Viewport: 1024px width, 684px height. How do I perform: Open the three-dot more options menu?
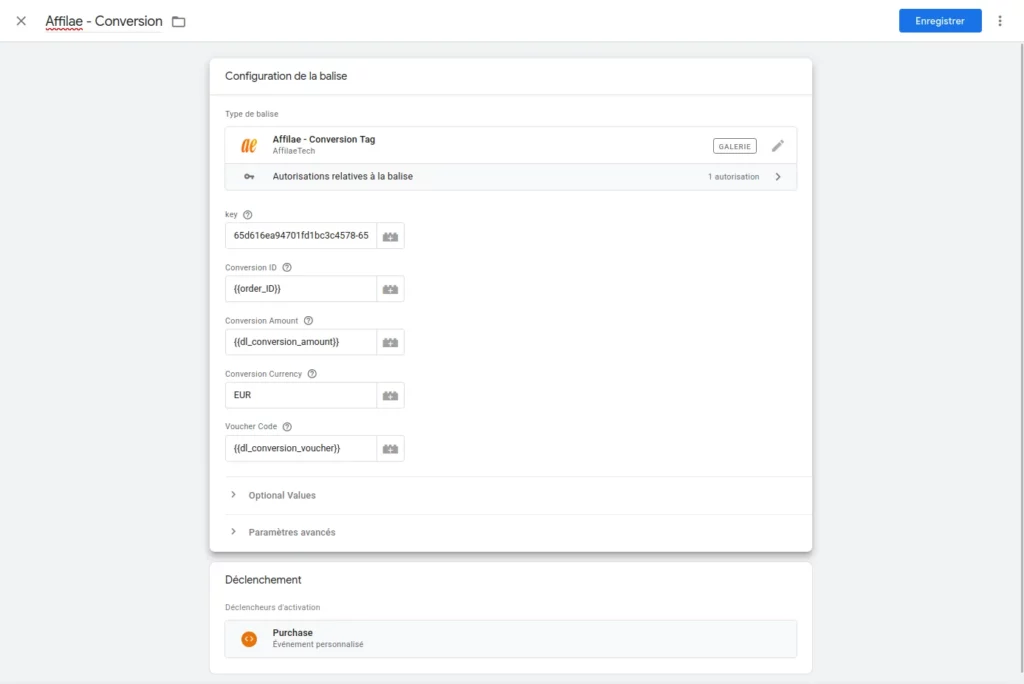pyautogui.click(x=1000, y=21)
